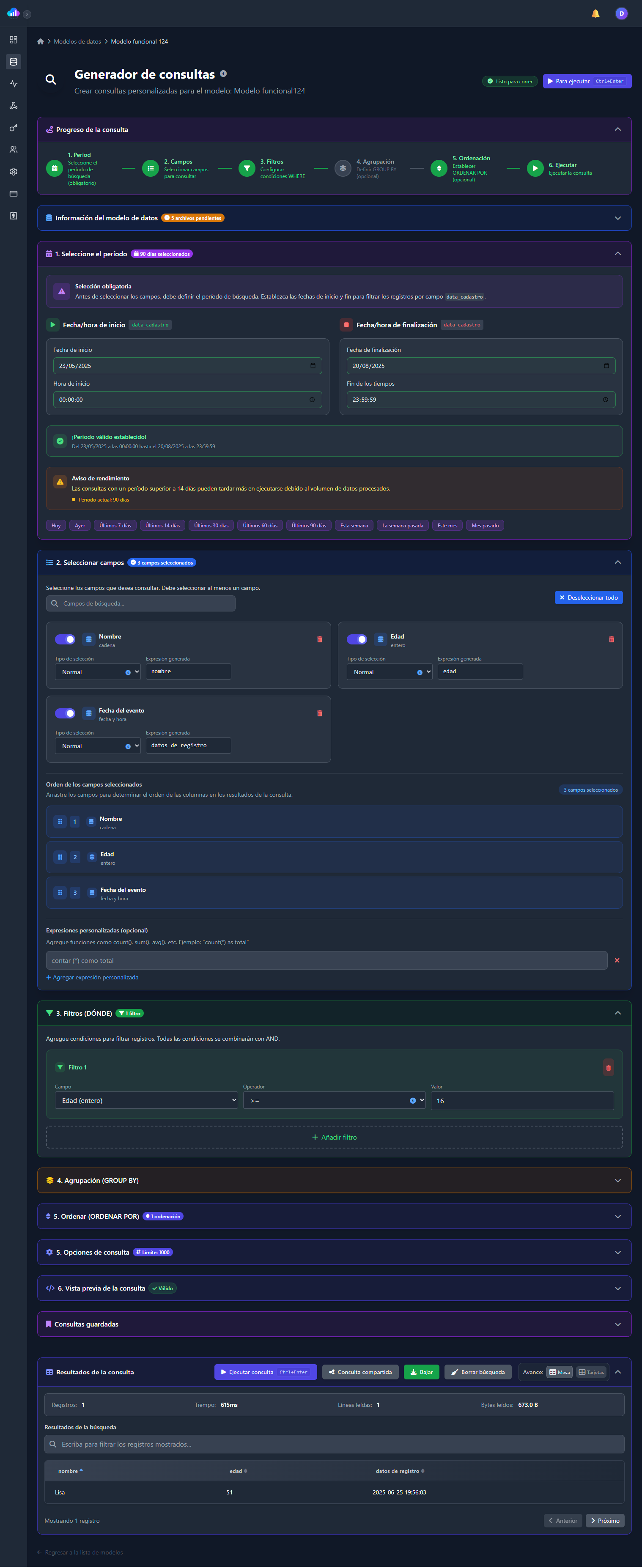
Task: Click the Añadir filtro button
Action: click(334, 1137)
